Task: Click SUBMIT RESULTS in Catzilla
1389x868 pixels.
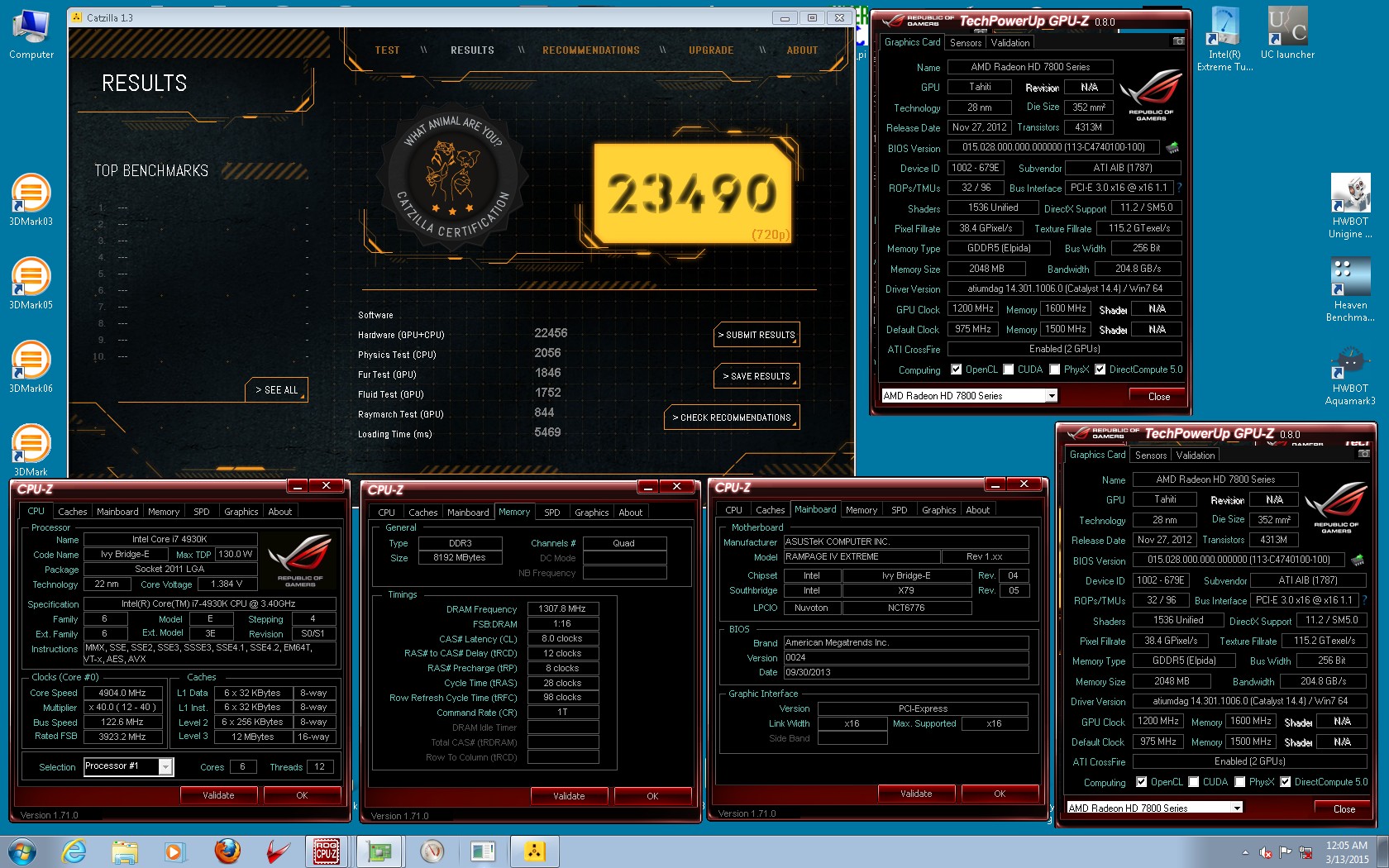Action: coord(757,335)
